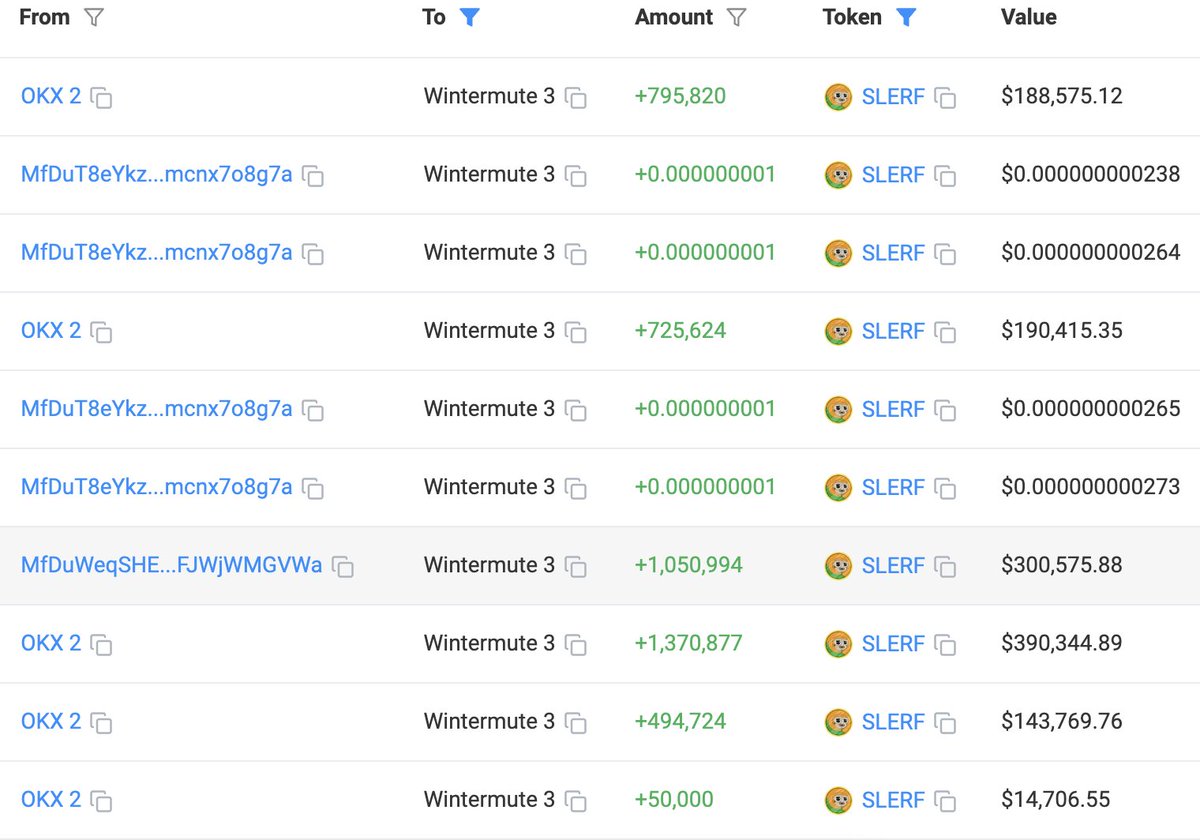Open SLERF token link in the $300,575.88 row
The image size is (1200, 840).
click(x=893, y=565)
